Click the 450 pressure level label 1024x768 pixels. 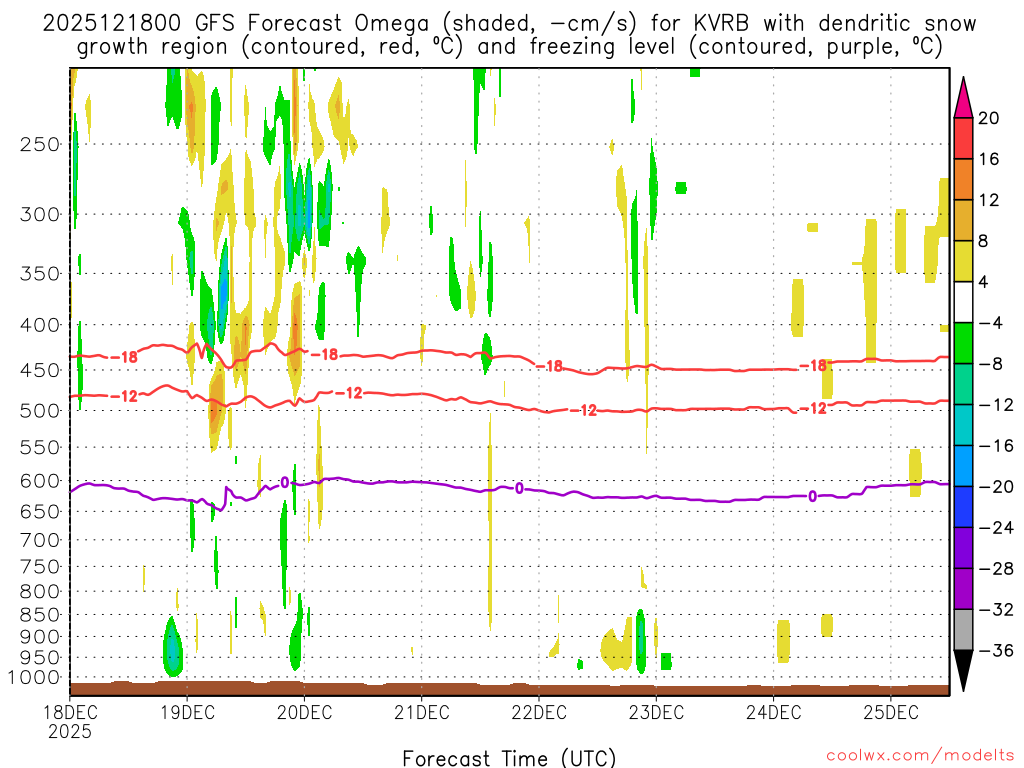40,370
